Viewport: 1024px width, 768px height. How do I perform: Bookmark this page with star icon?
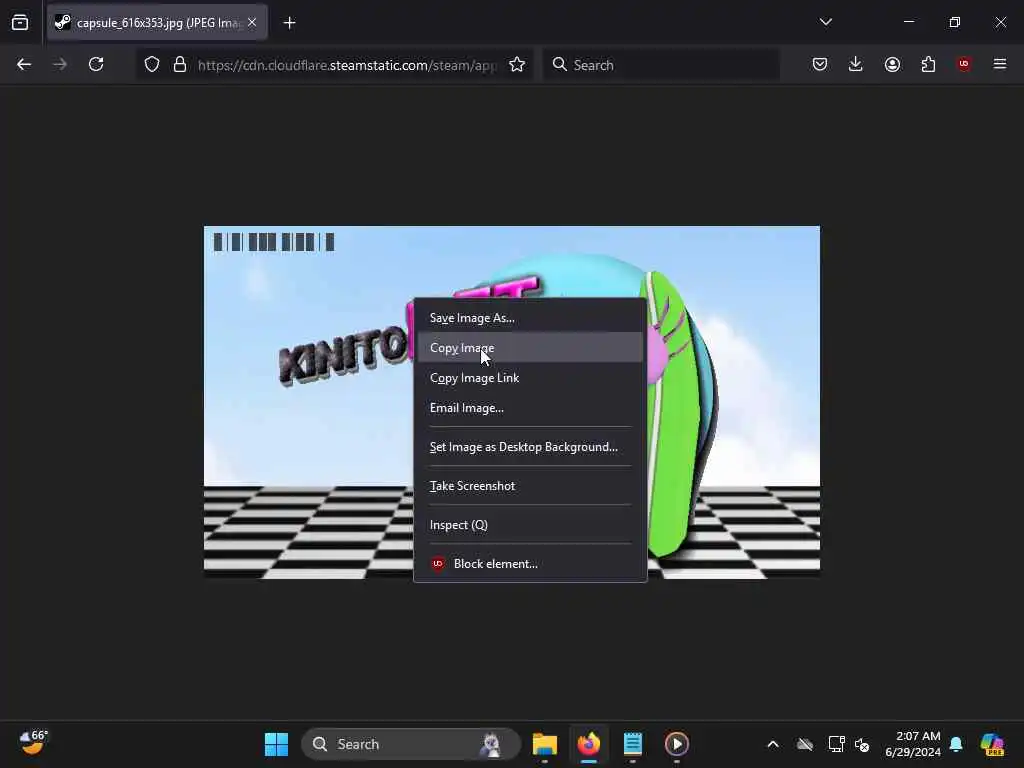tap(517, 65)
